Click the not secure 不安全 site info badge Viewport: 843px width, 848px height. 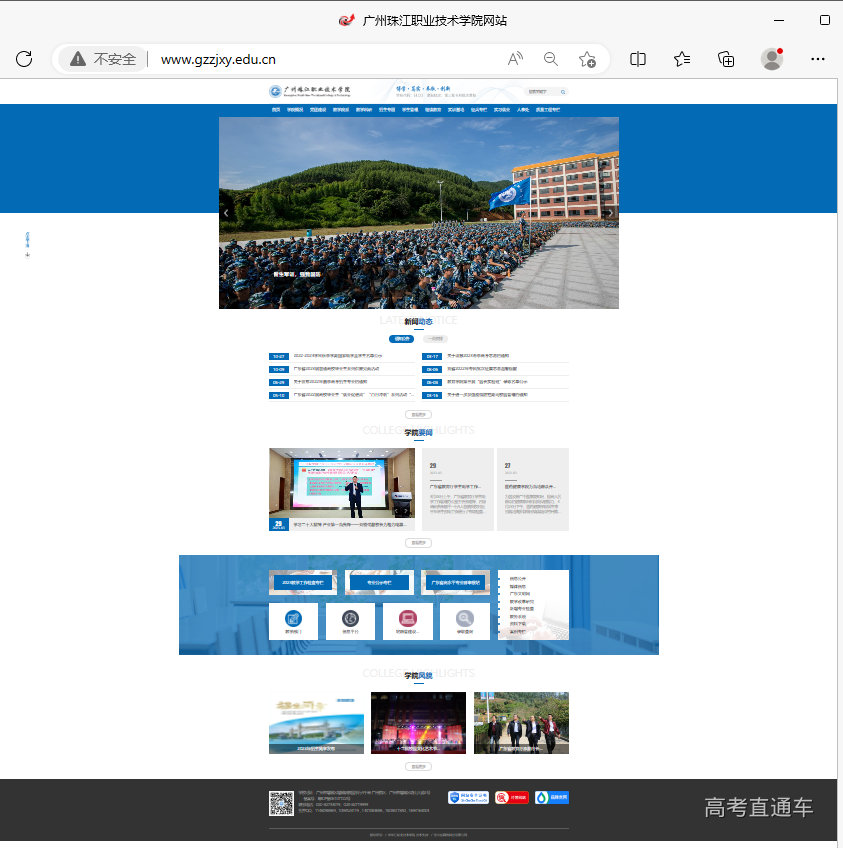click(103, 59)
